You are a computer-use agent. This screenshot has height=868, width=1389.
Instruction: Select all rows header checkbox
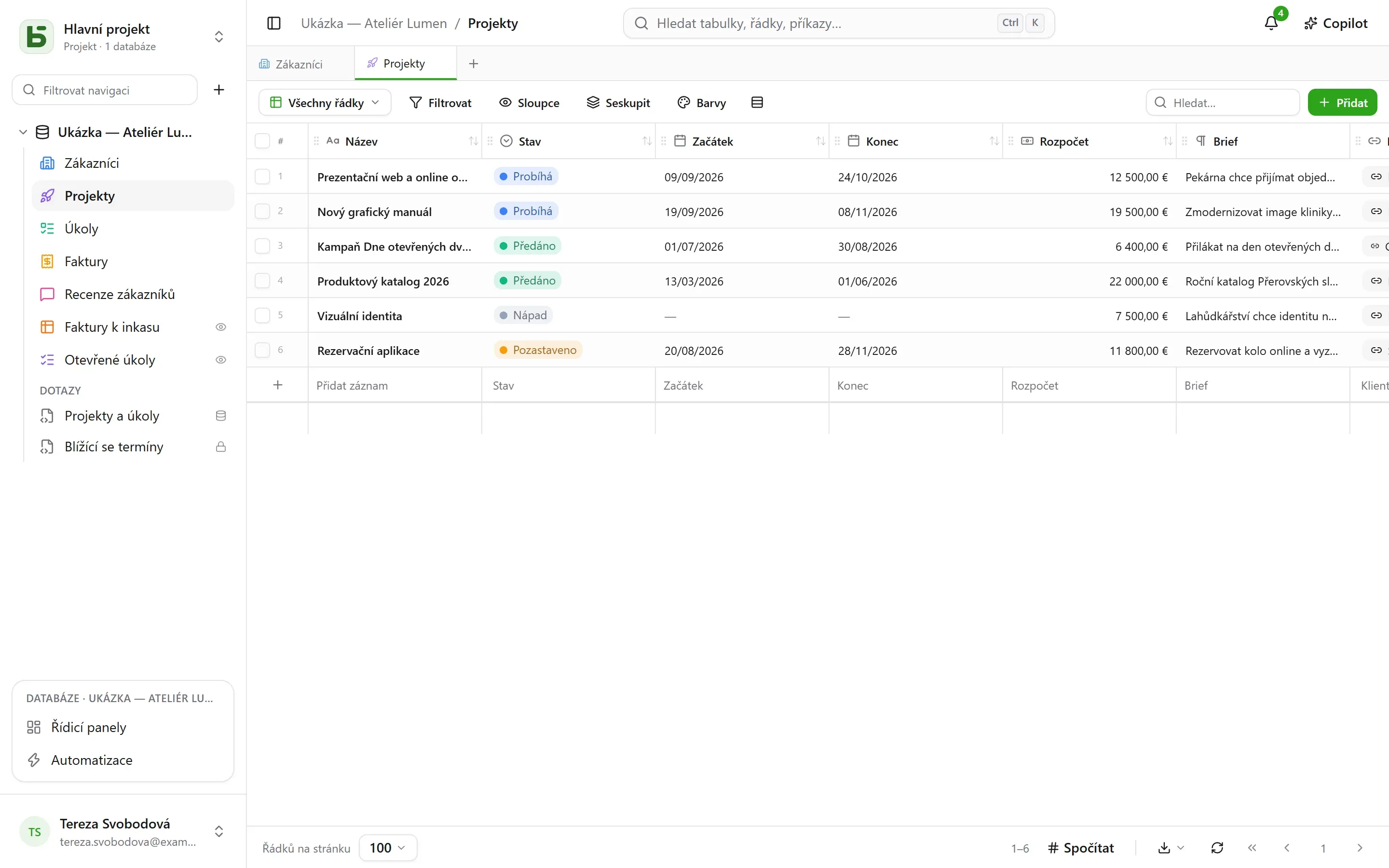tap(262, 141)
